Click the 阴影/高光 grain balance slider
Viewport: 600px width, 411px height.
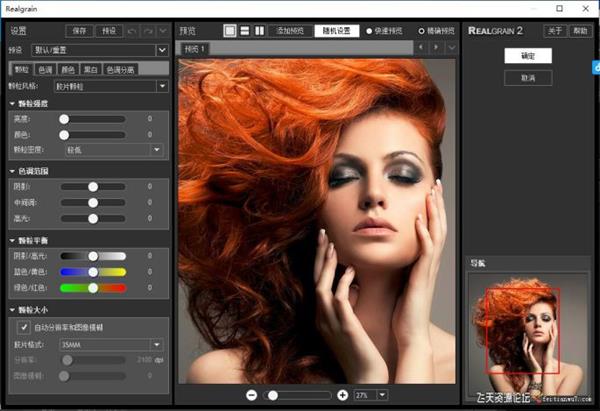(x=93, y=256)
